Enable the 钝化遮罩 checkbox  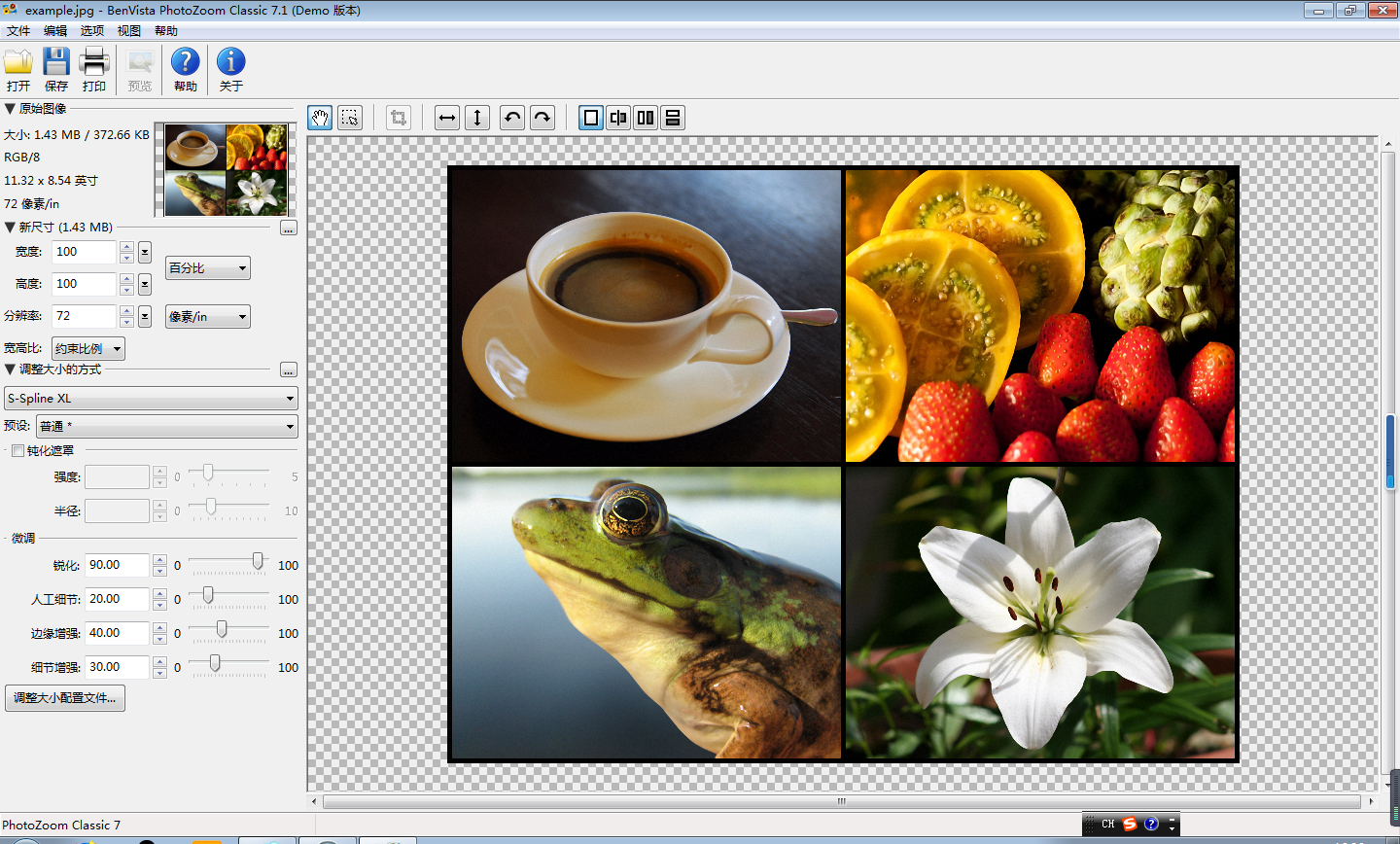(17, 451)
